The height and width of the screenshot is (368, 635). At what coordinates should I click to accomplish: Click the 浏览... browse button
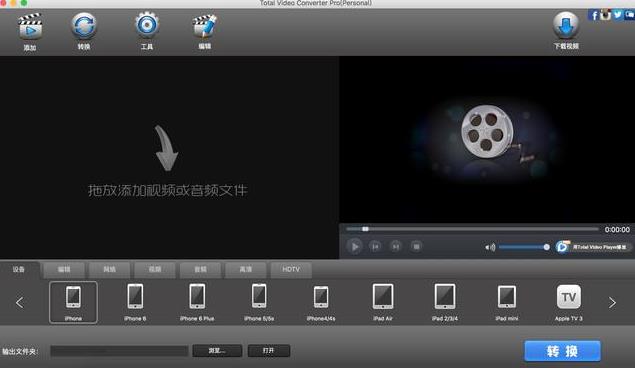tap(217, 351)
